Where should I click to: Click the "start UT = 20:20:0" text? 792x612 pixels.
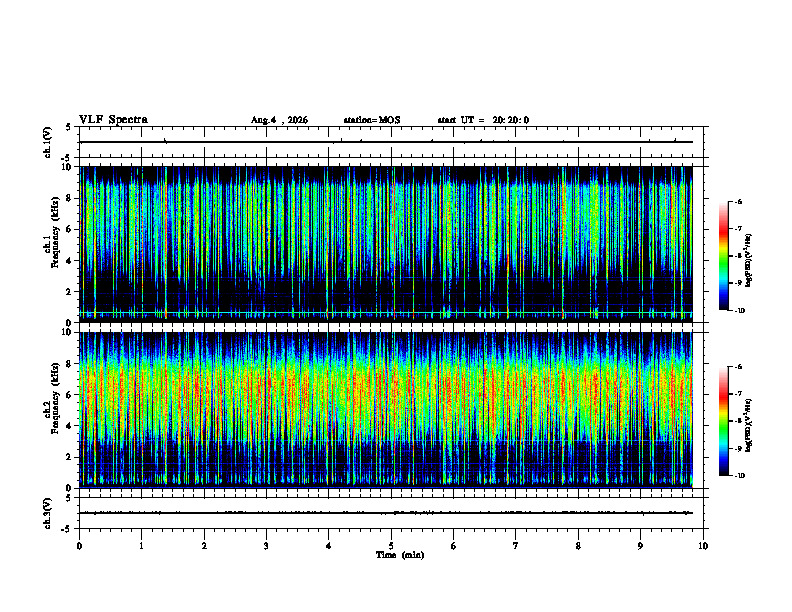(x=483, y=120)
